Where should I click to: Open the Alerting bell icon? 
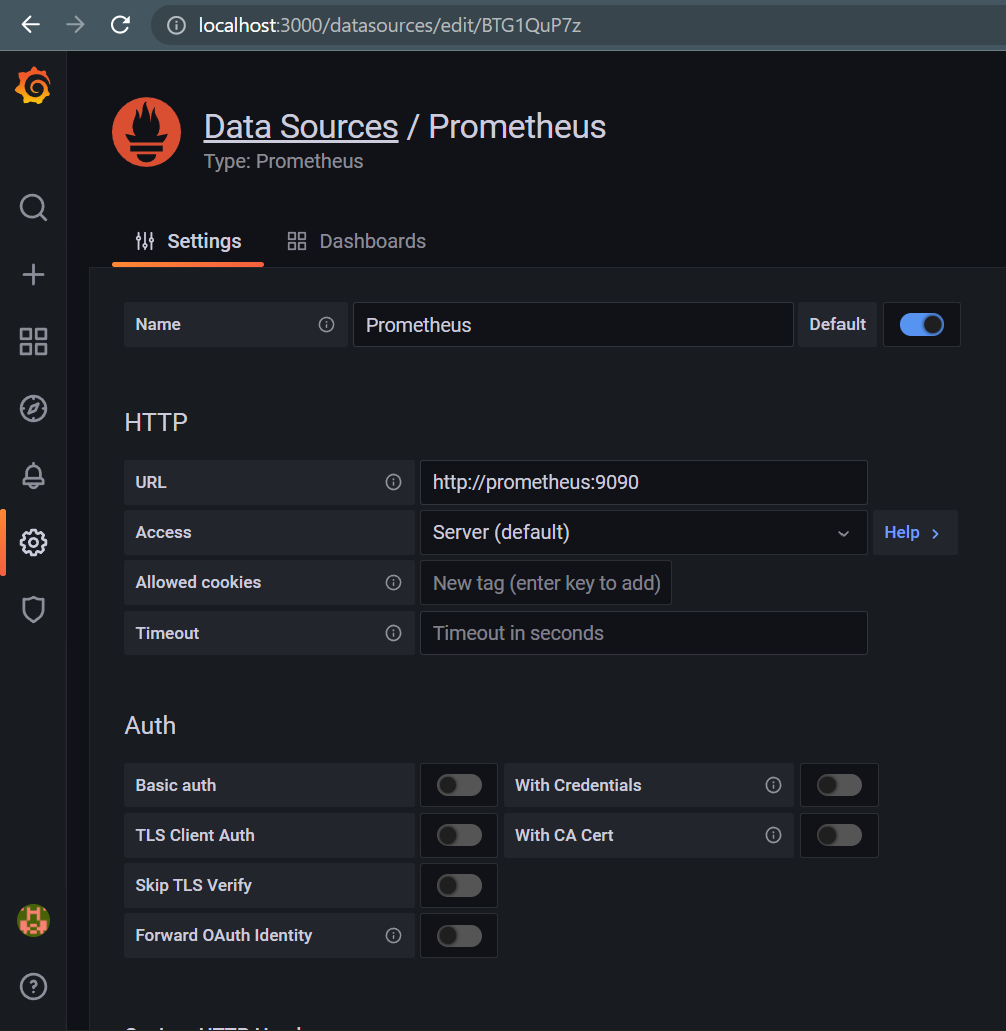pos(33,476)
